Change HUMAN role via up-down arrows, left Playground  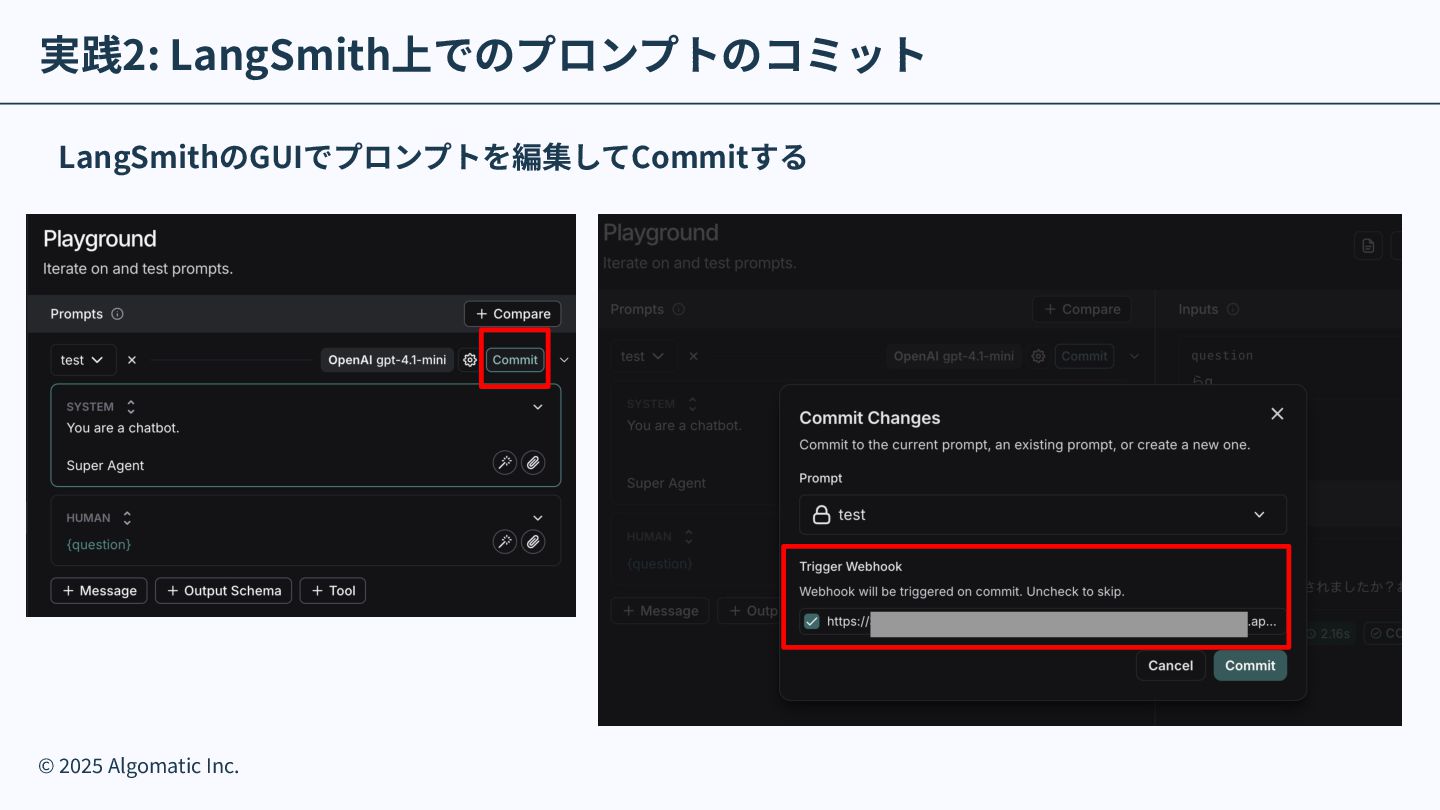[127, 518]
